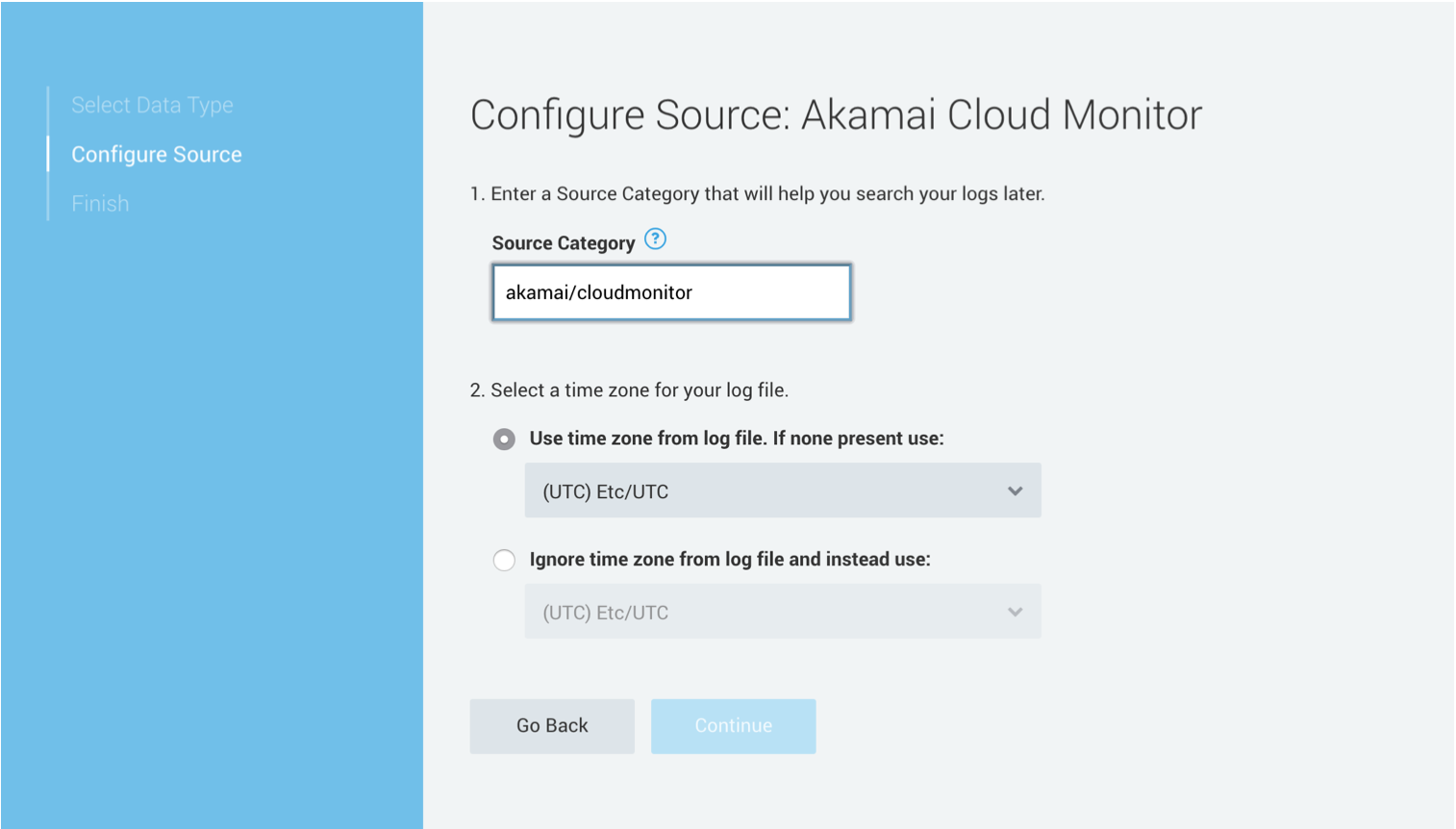Click the step 1 instruction about Source Category
Screen dimensions: 1456x829
coord(758,194)
